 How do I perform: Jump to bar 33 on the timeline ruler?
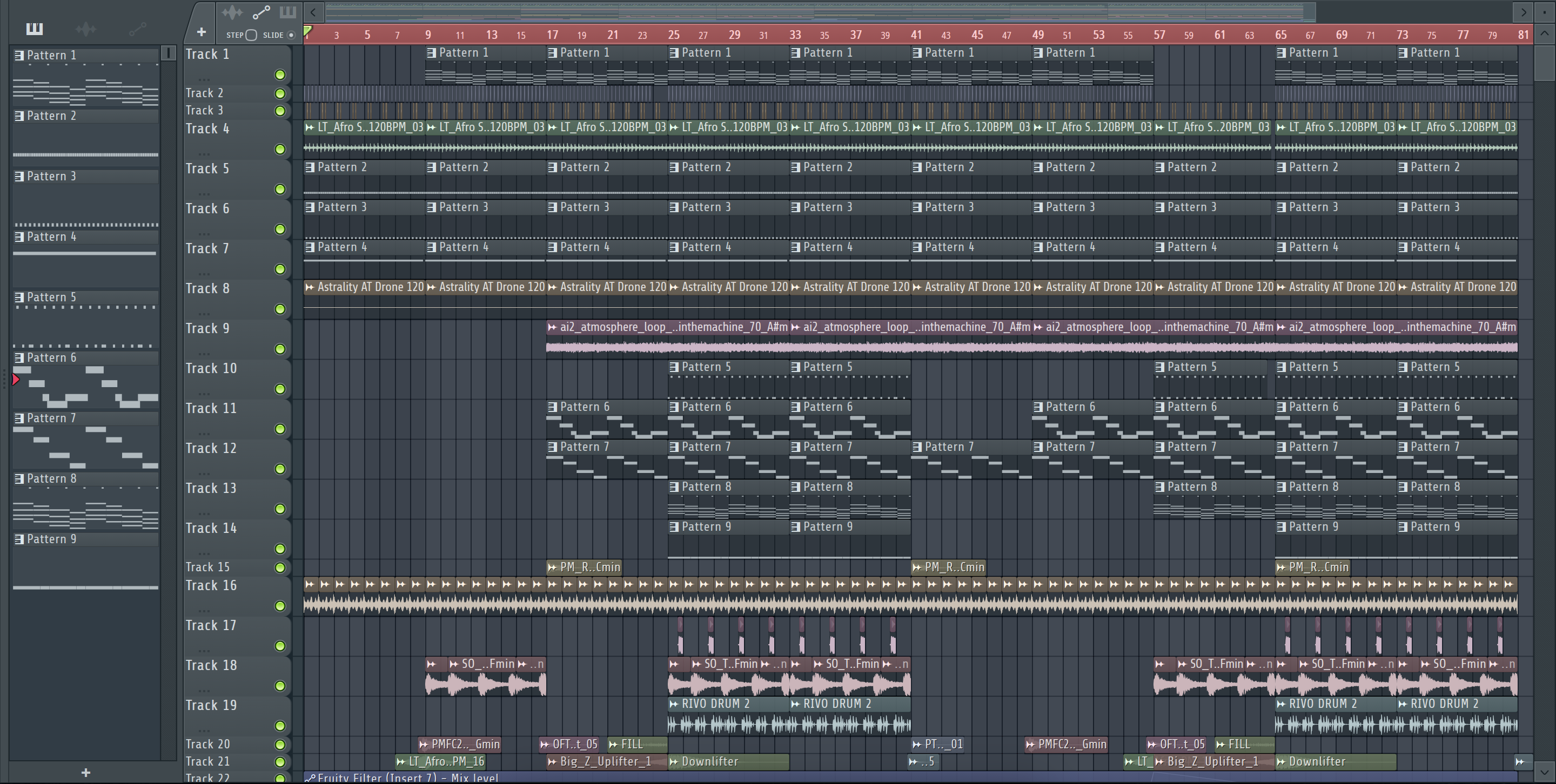pos(795,35)
